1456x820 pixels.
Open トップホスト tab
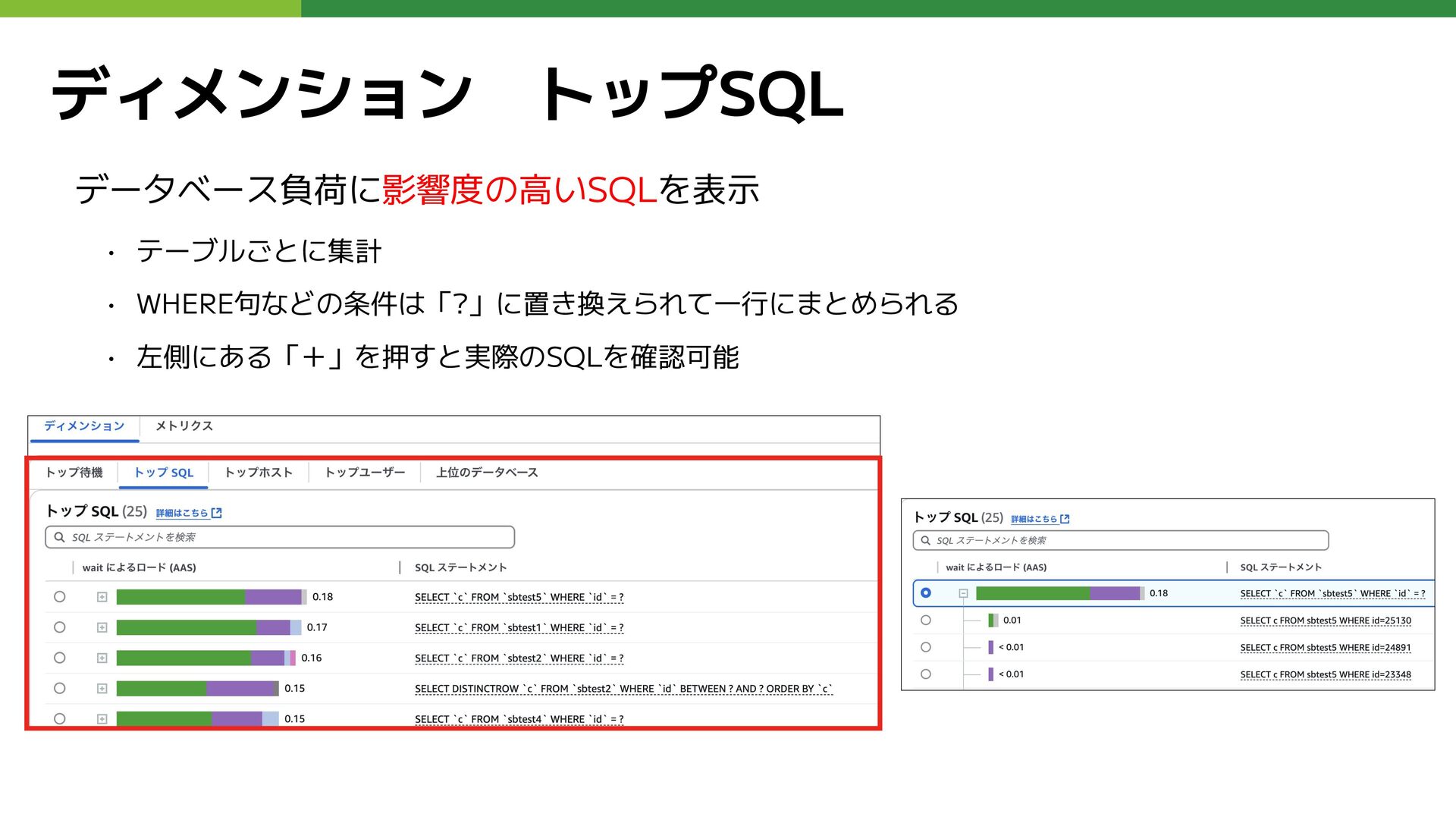pos(259,473)
